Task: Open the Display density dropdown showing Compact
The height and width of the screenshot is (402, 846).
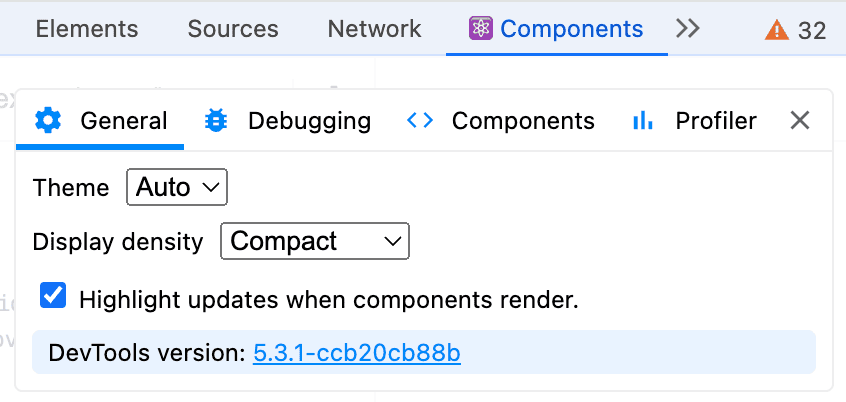Action: 315,241
